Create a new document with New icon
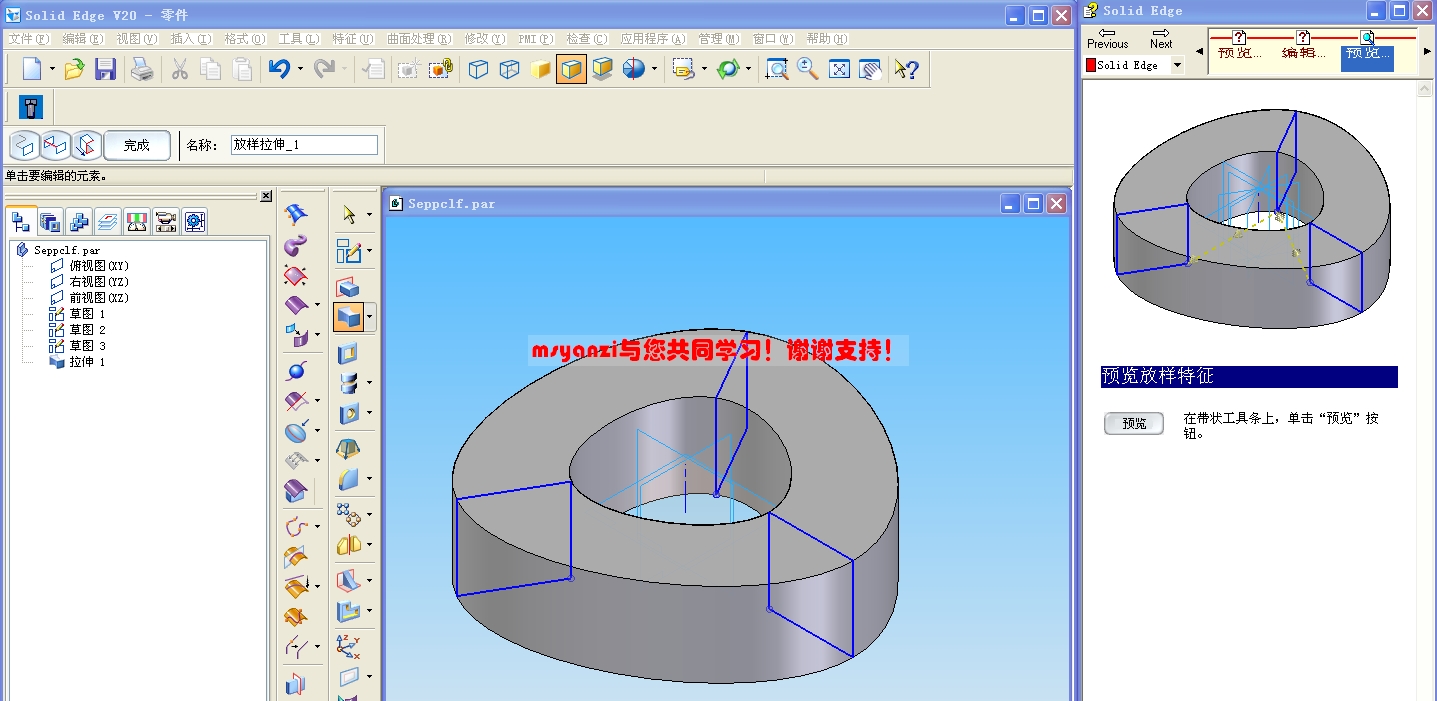Viewport: 1437px width, 701px height. click(32, 69)
